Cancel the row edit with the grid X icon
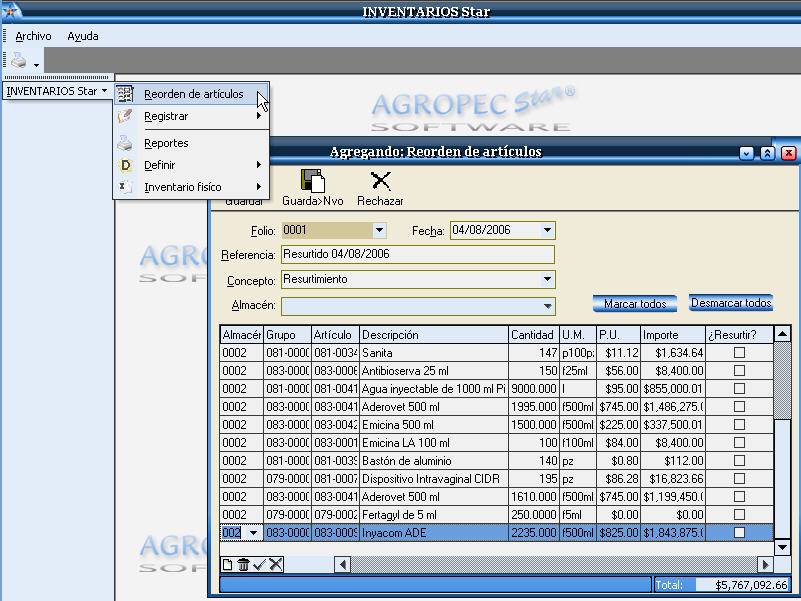Image resolution: width=801 pixels, height=601 pixels. point(276,565)
